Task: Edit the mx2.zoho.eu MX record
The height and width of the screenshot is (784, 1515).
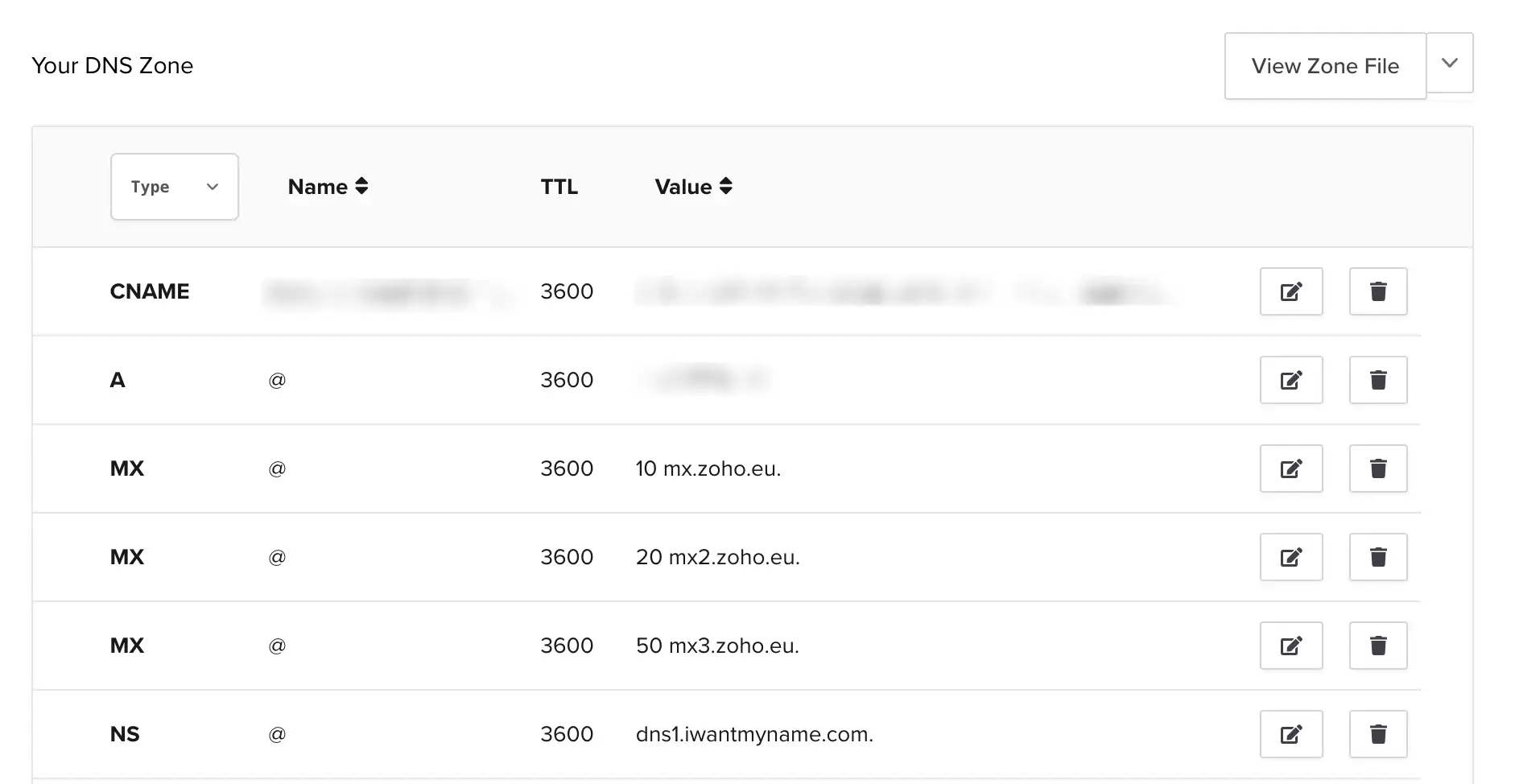Action: point(1291,557)
